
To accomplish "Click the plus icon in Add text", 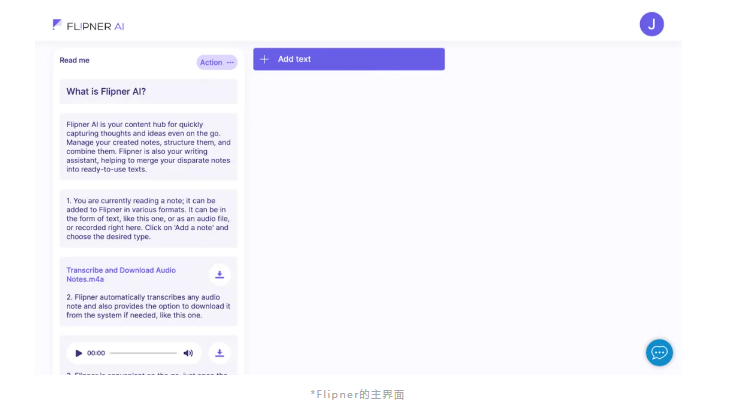I will (264, 59).
